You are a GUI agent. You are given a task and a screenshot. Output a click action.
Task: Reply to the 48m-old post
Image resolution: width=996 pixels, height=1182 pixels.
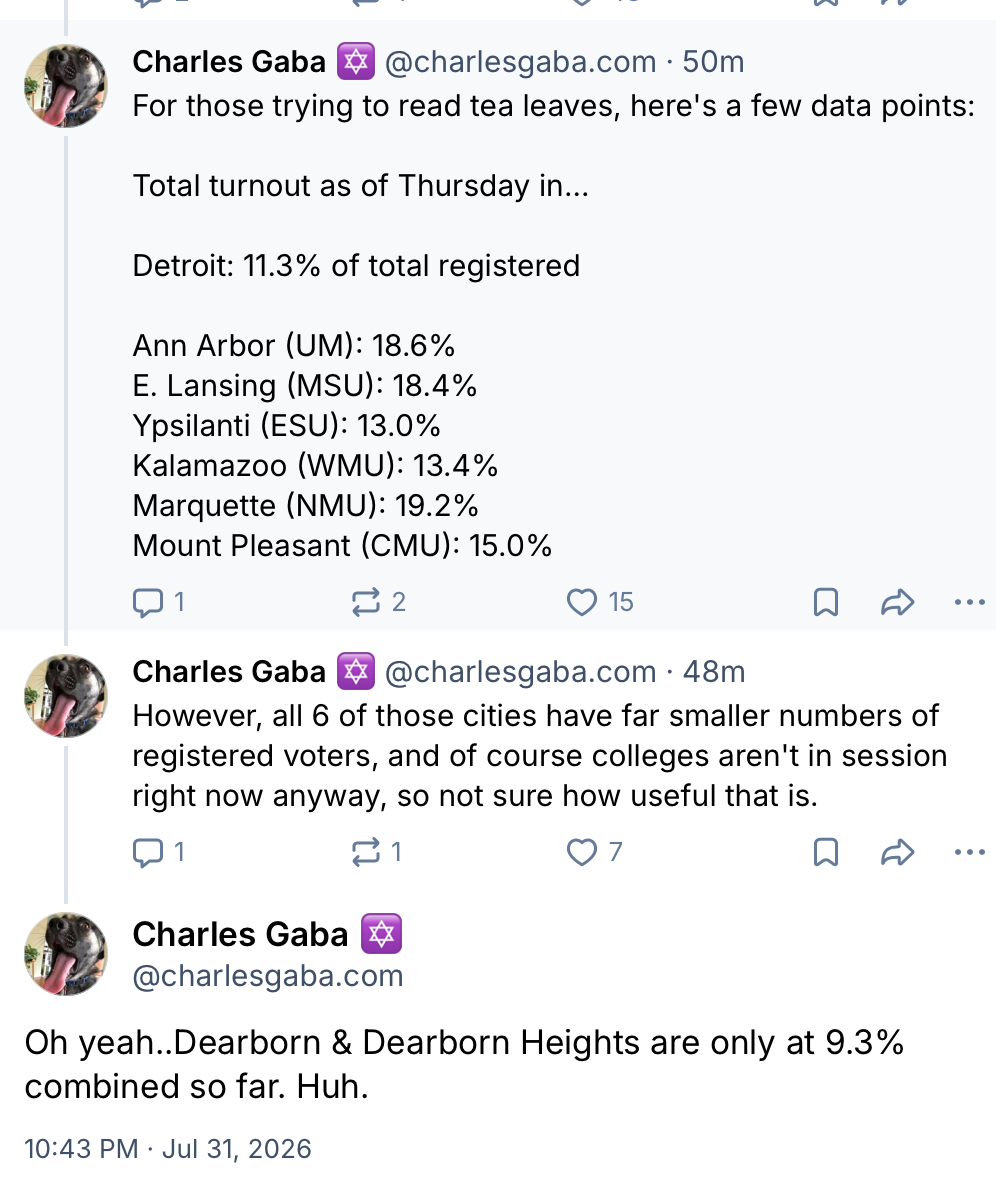pos(158,853)
